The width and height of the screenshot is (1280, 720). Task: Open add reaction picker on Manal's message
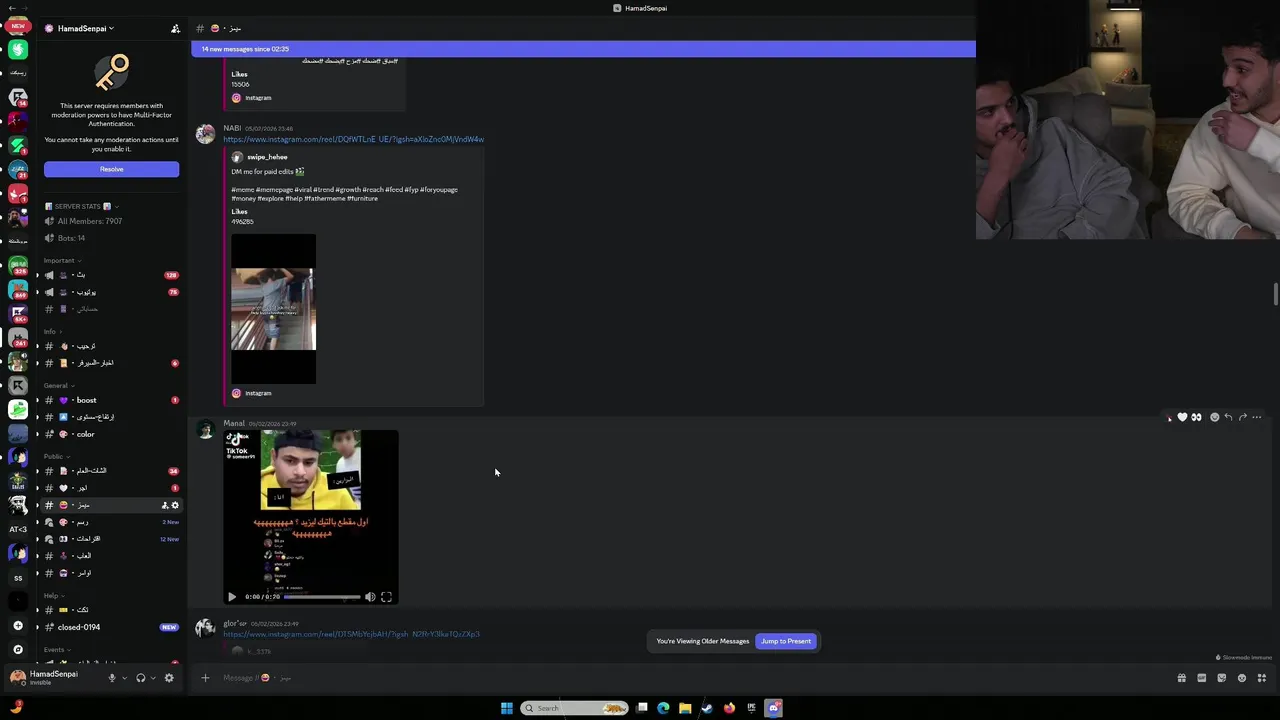pos(1214,417)
